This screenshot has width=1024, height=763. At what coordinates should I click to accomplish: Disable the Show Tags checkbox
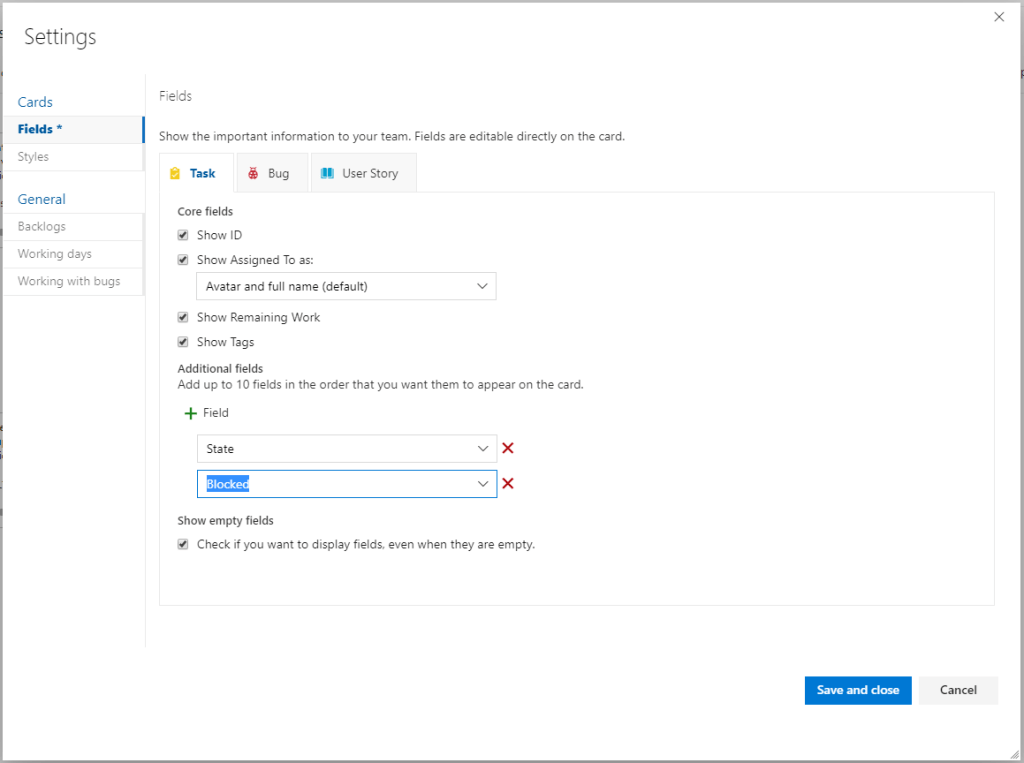tap(183, 342)
